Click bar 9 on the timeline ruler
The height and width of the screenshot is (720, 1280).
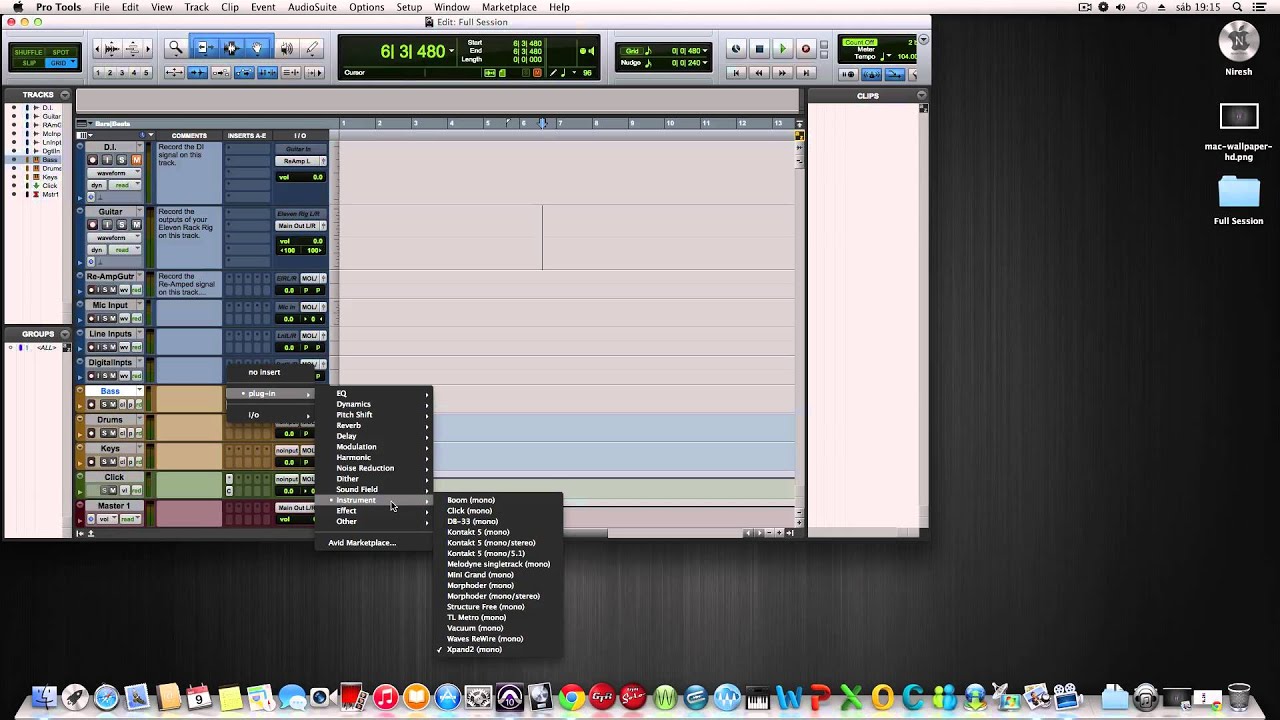coord(632,123)
